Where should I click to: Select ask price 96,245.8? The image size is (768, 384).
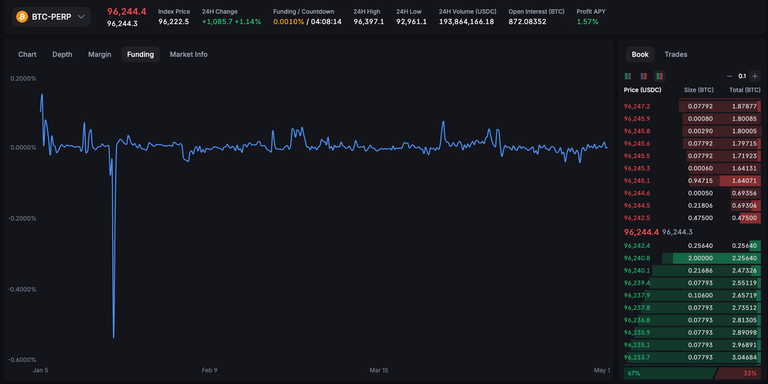[637, 131]
